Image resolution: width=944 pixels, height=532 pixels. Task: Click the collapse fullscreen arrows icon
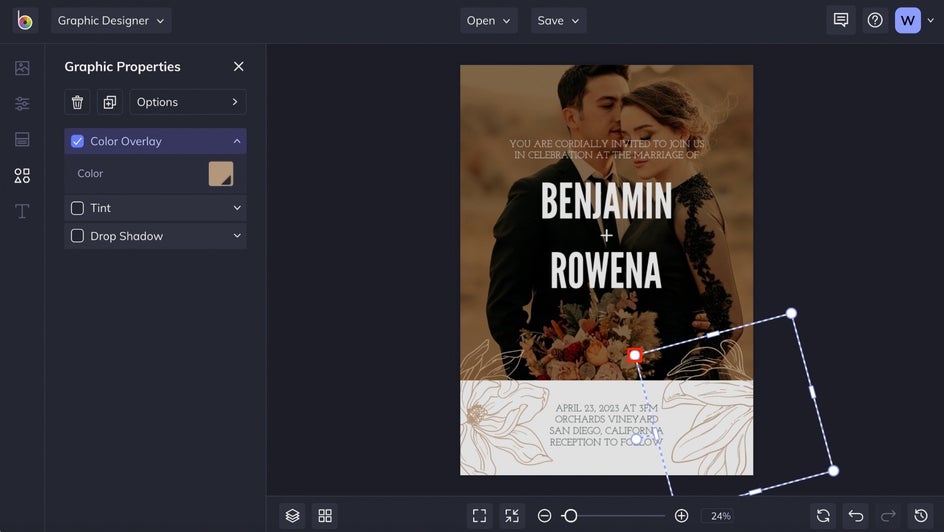tap(512, 516)
